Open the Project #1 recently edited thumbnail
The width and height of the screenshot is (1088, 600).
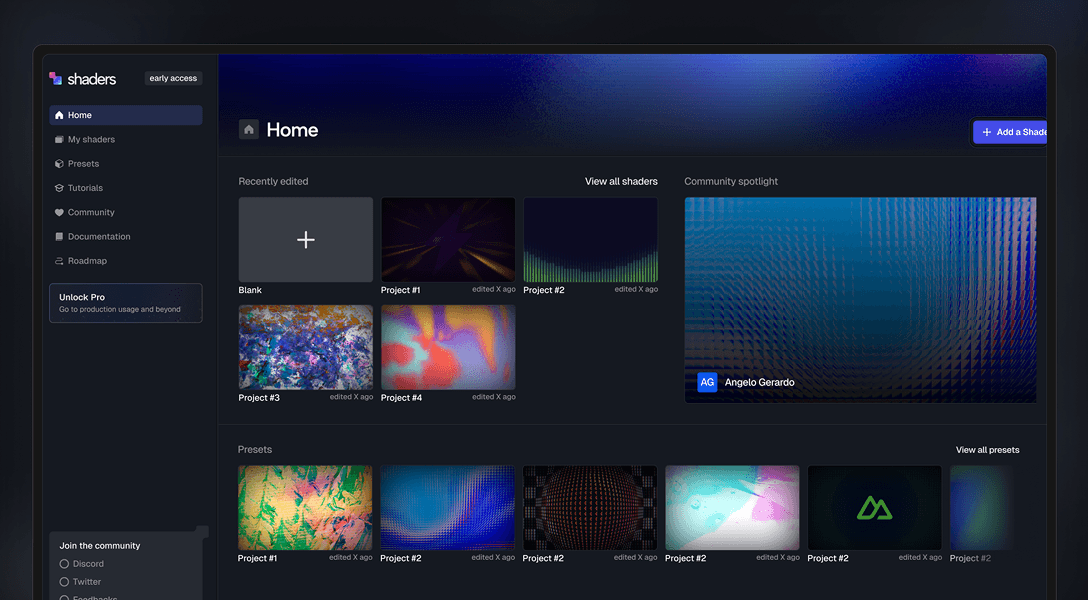click(448, 240)
